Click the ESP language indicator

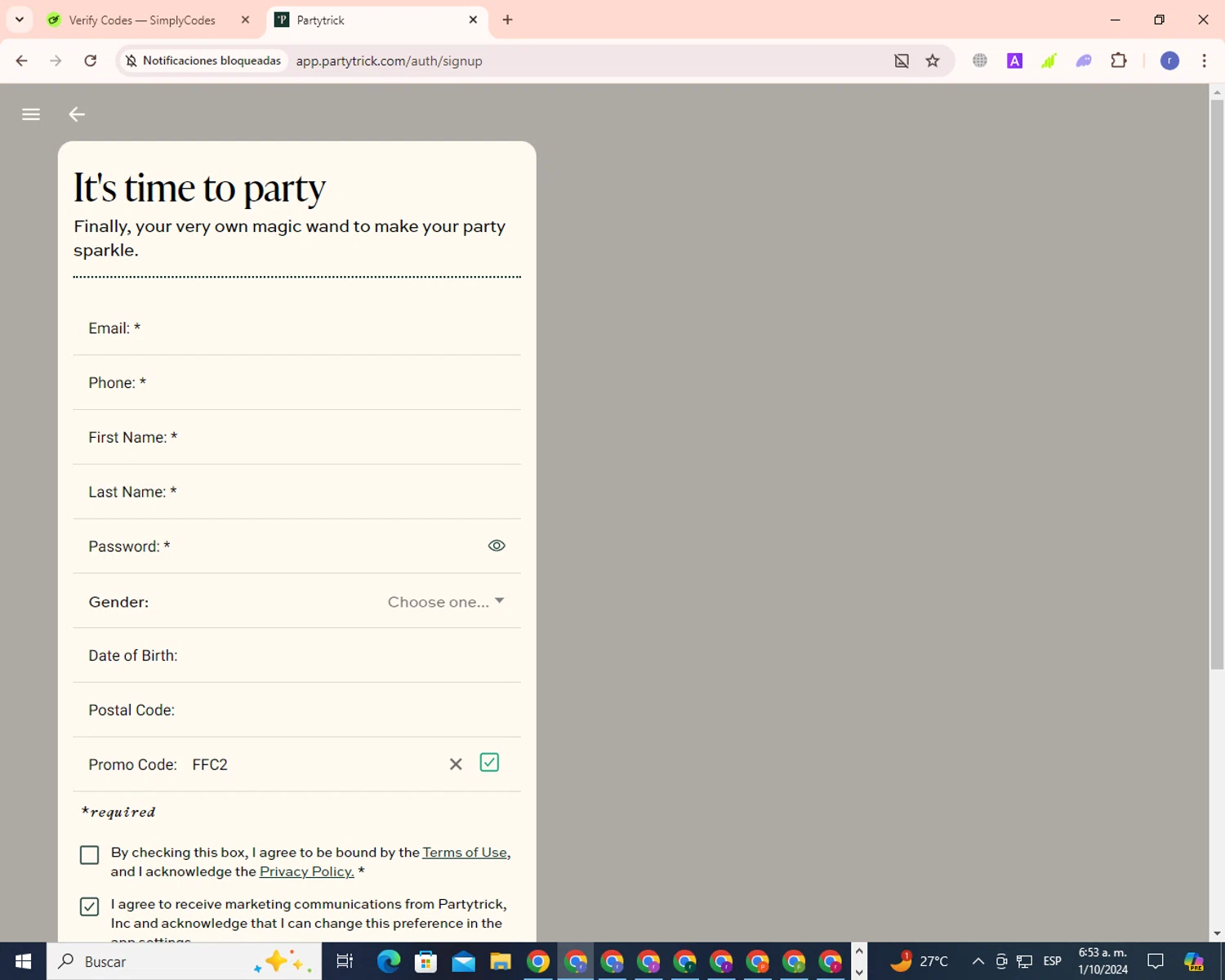pos(1053,961)
